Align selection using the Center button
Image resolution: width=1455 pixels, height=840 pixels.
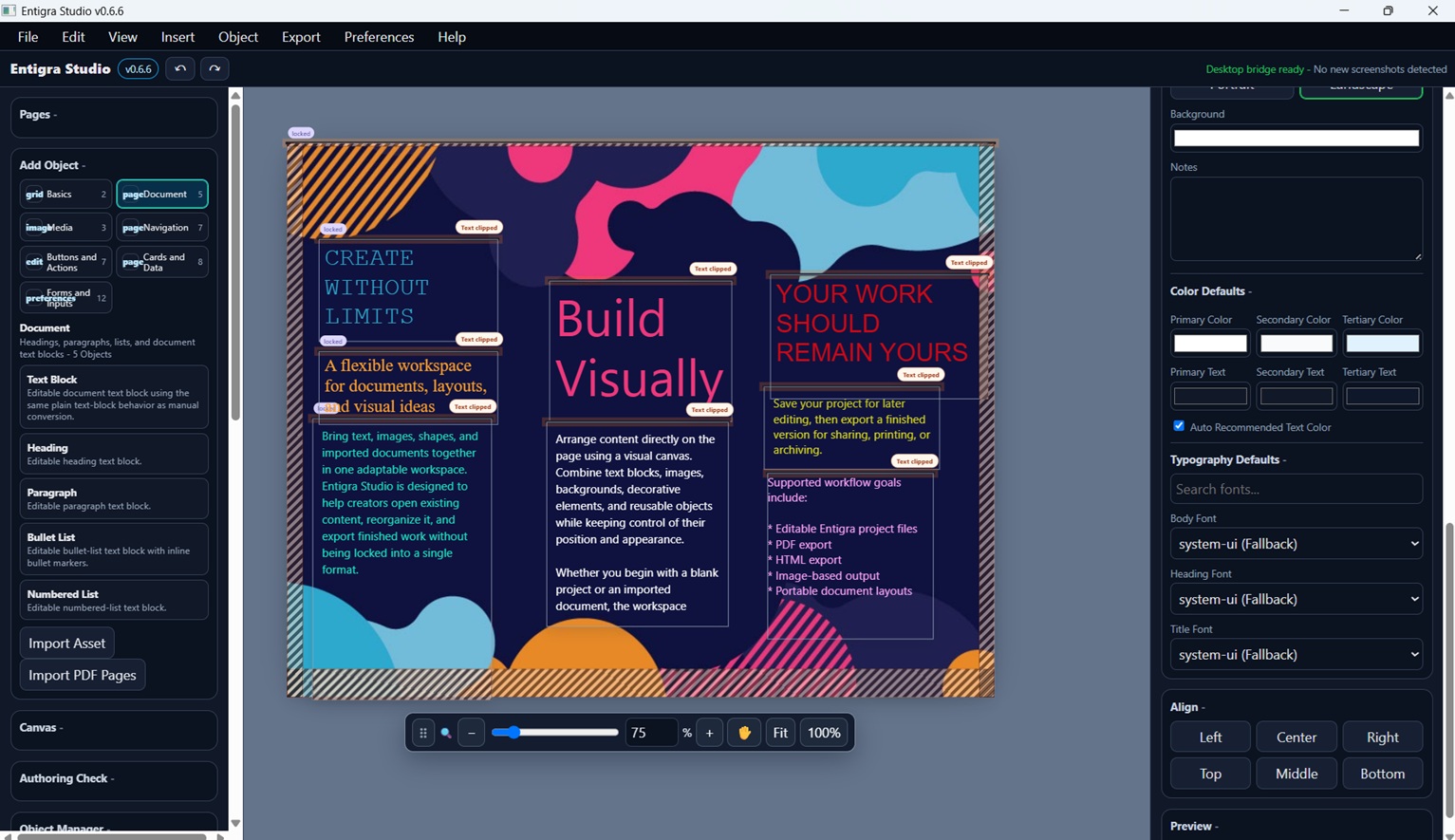click(1296, 737)
